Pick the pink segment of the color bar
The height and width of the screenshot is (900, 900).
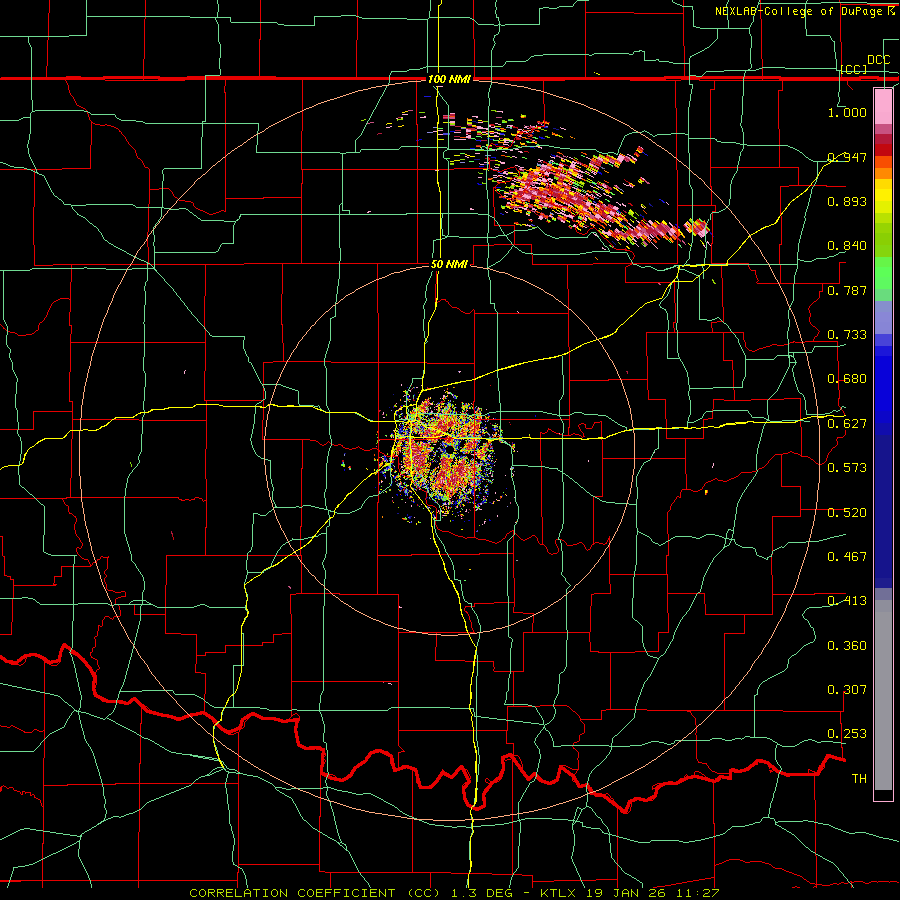point(883,107)
